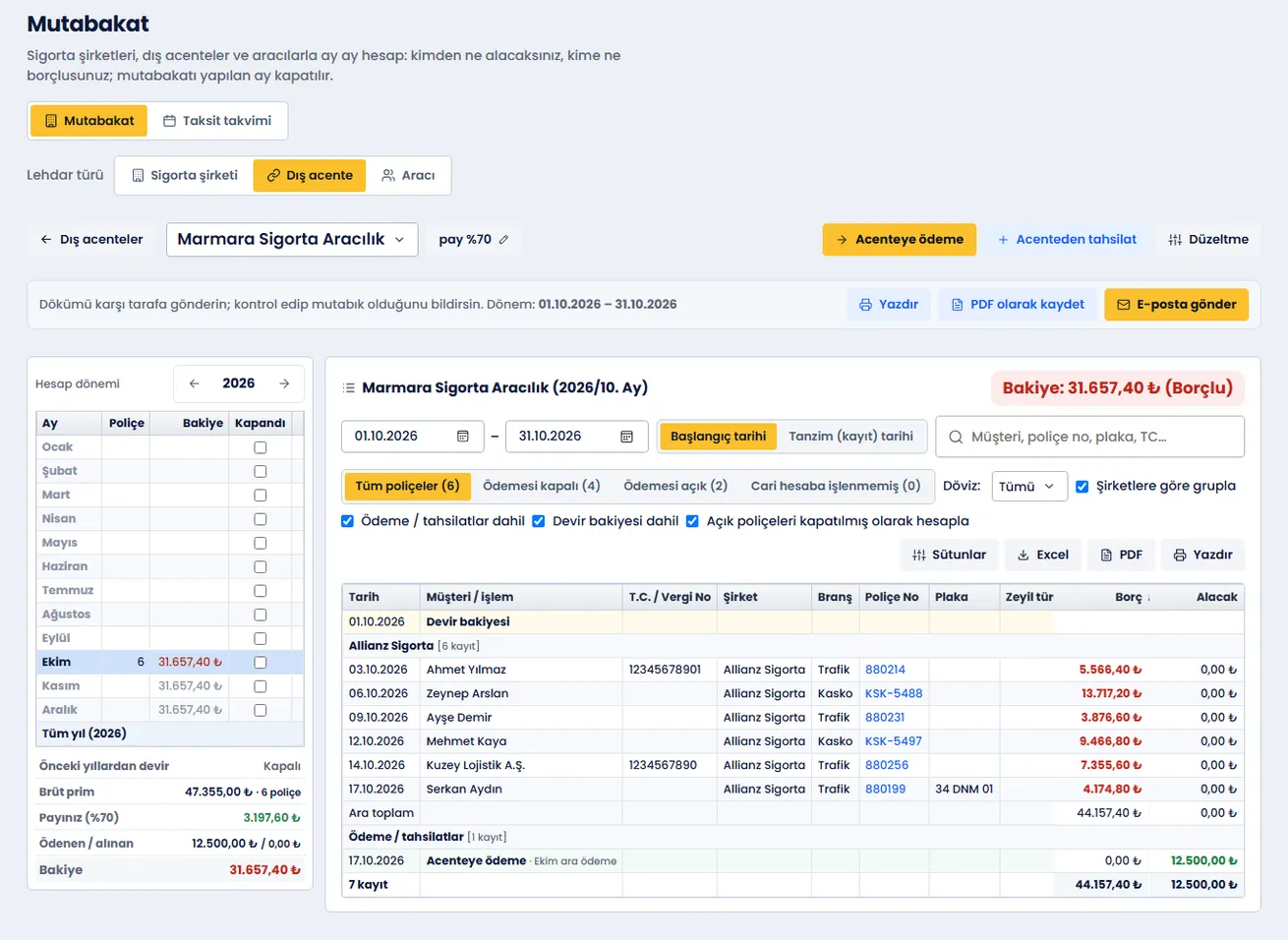Go back to Dış acenteler
The image size is (1288, 940).
pyautogui.click(x=91, y=240)
